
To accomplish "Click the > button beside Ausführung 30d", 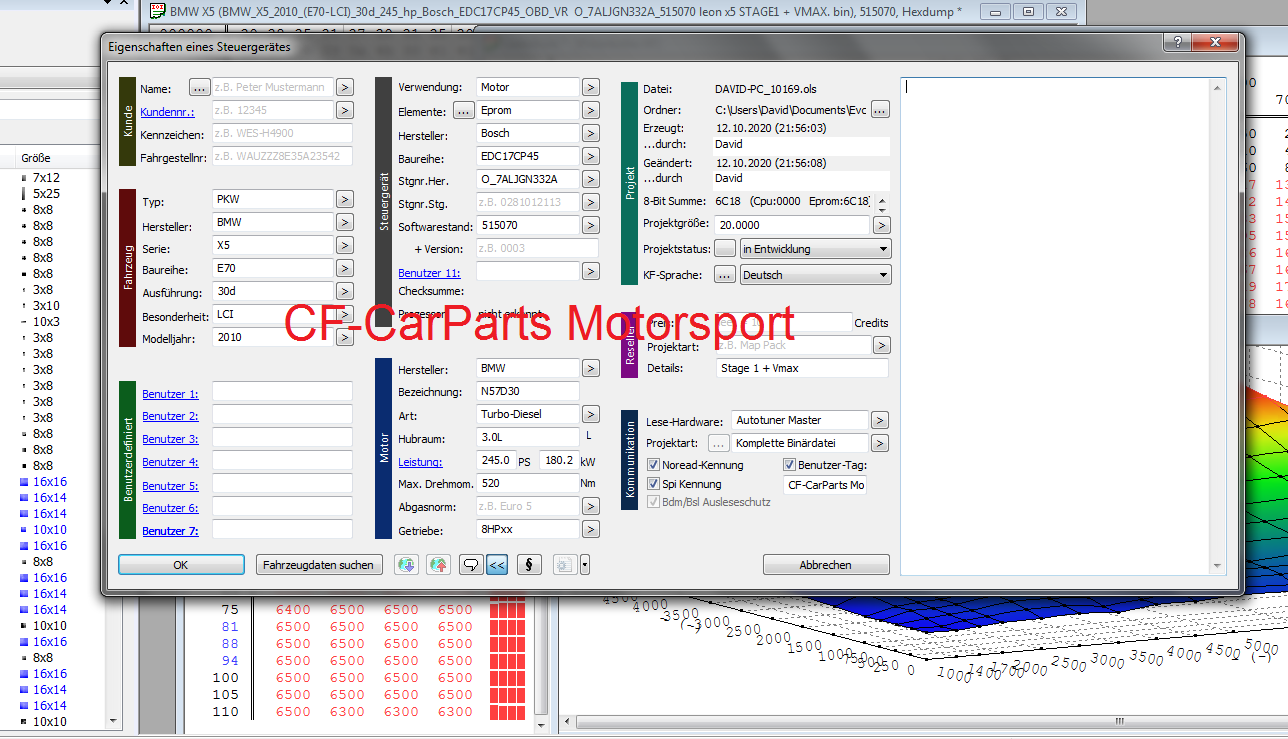I will click(x=344, y=292).
